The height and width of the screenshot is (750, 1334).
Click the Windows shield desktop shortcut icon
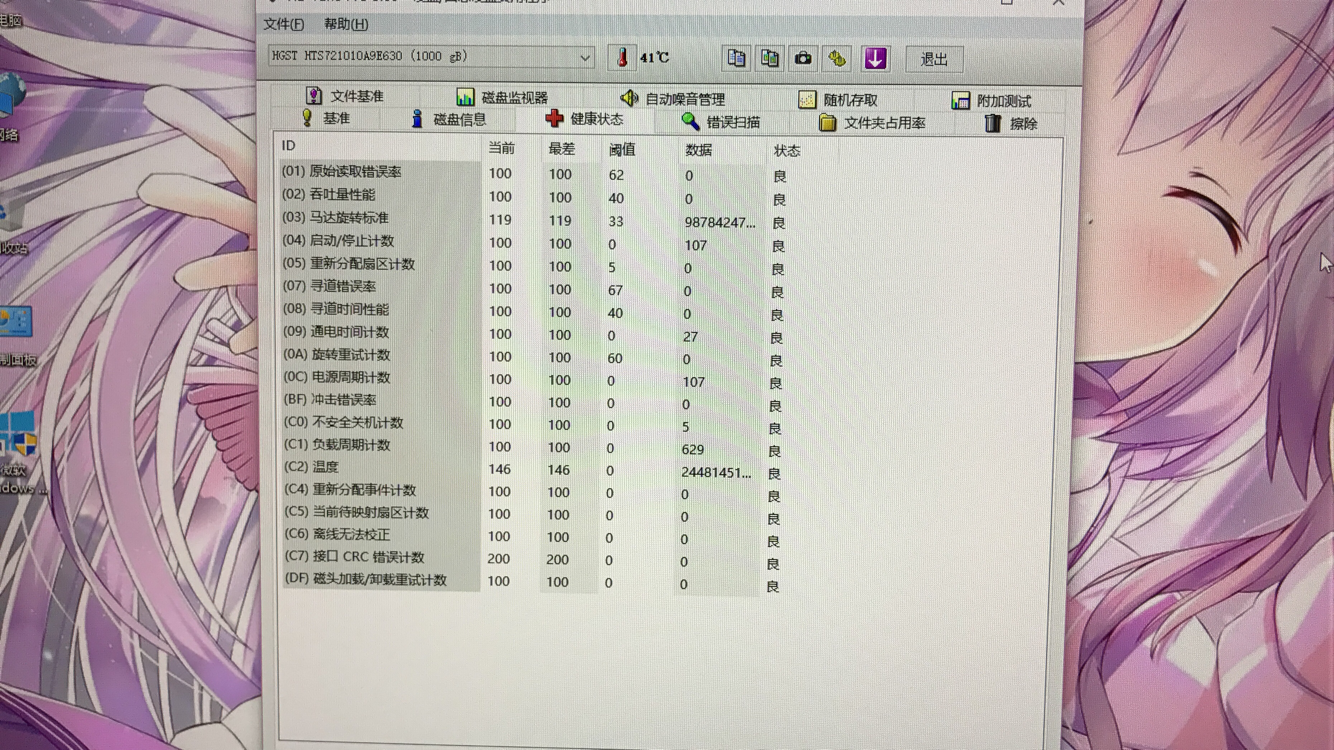pos(18,433)
